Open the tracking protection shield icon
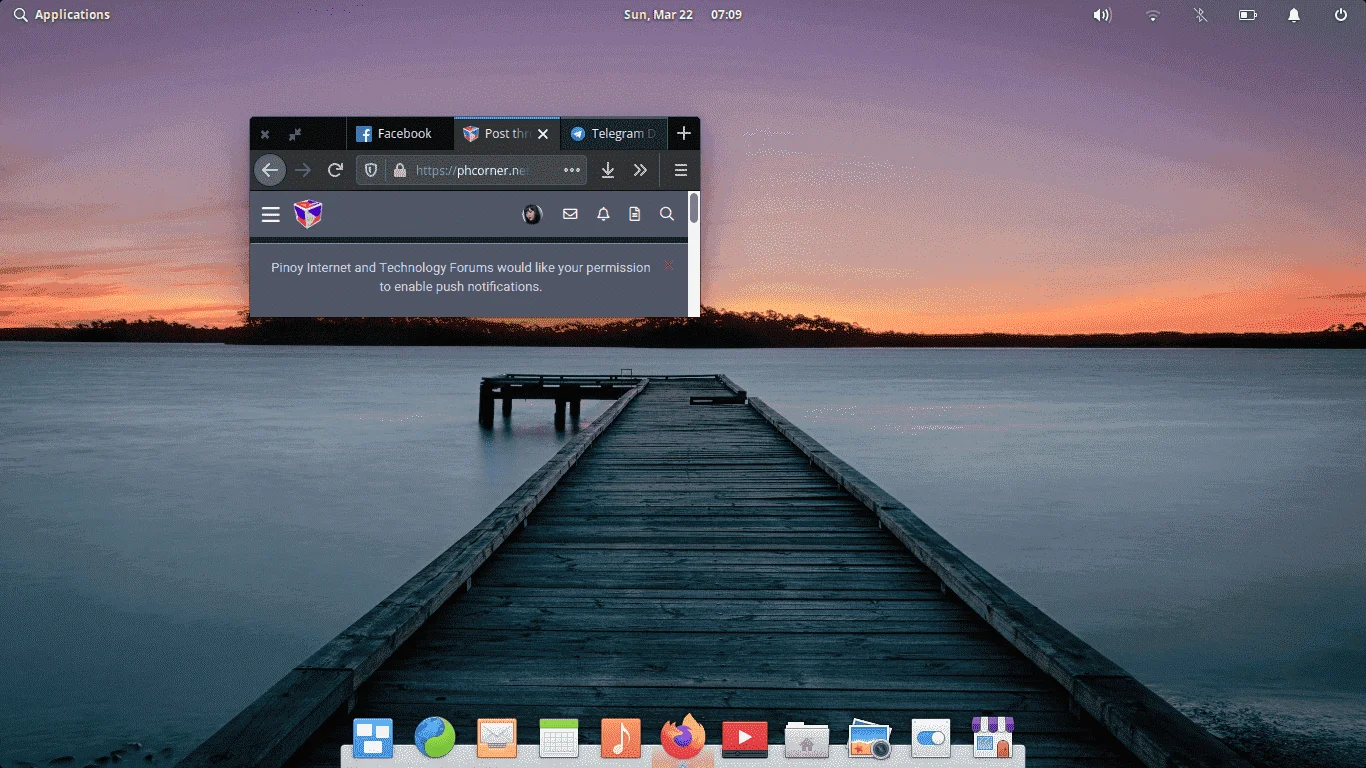 tap(371, 171)
